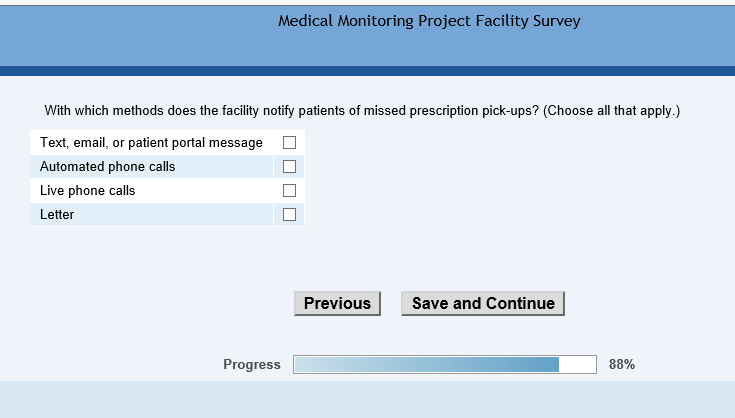Image resolution: width=735 pixels, height=418 pixels.
Task: Click the dark blue divider bar under the header
Action: 367,71
